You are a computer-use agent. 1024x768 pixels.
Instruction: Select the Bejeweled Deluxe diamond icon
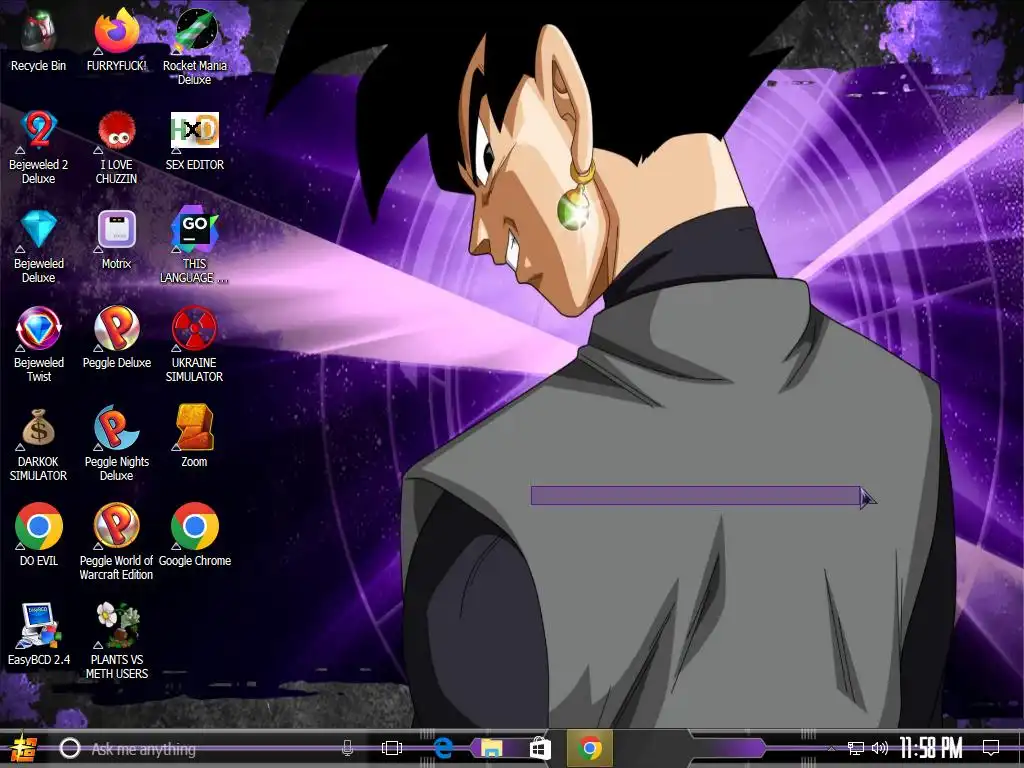pyautogui.click(x=39, y=230)
